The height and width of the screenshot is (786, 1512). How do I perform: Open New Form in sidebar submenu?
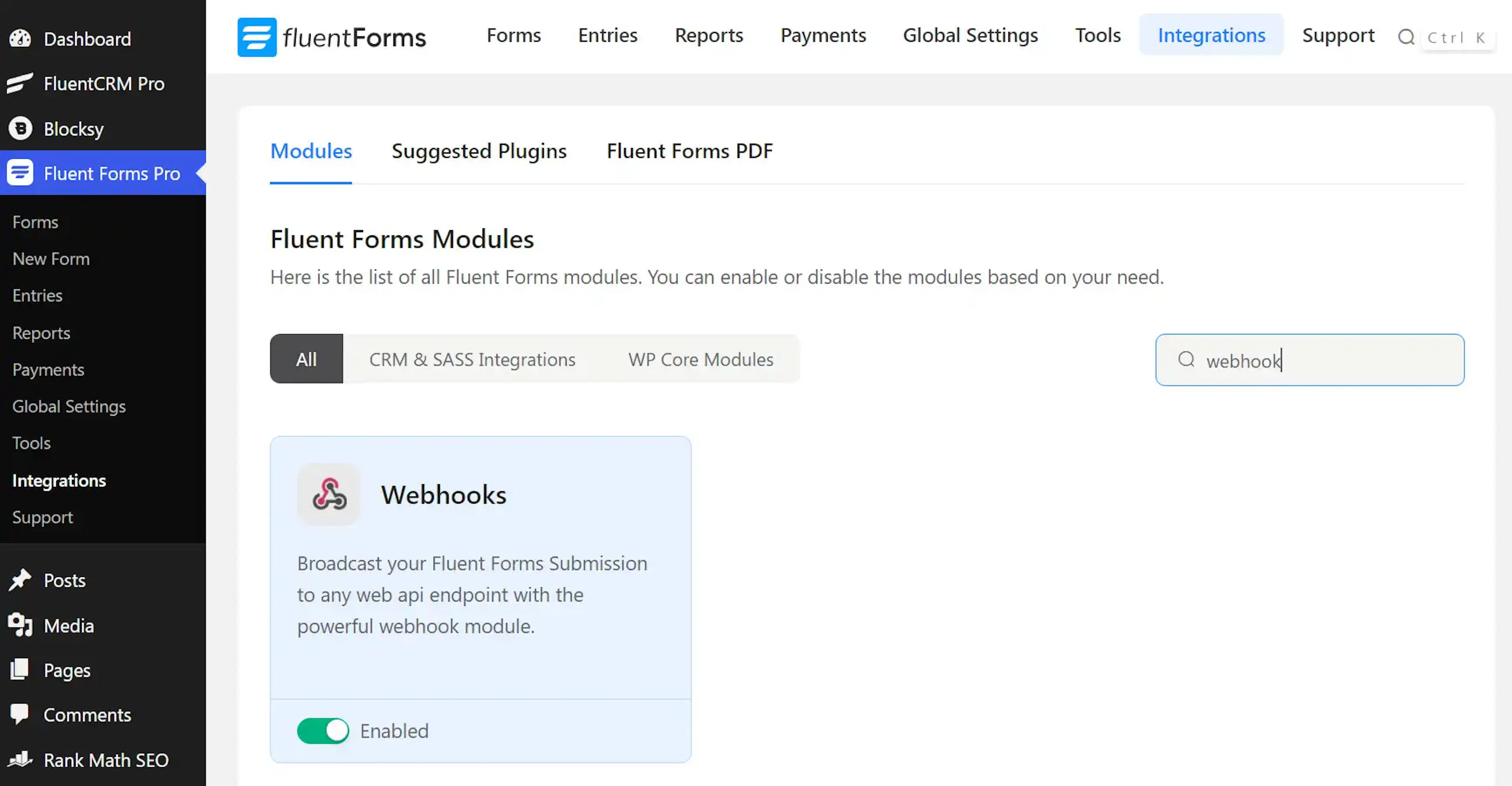[51, 259]
